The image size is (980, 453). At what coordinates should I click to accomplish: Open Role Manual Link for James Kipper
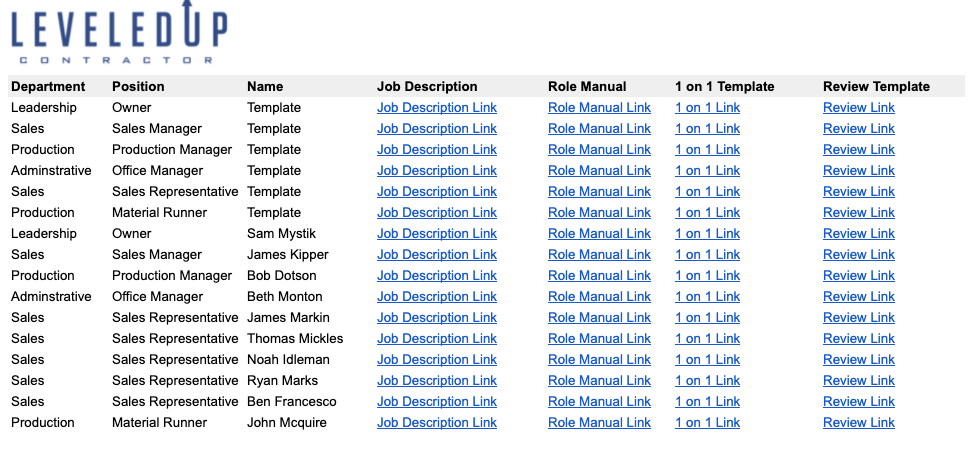pos(599,255)
